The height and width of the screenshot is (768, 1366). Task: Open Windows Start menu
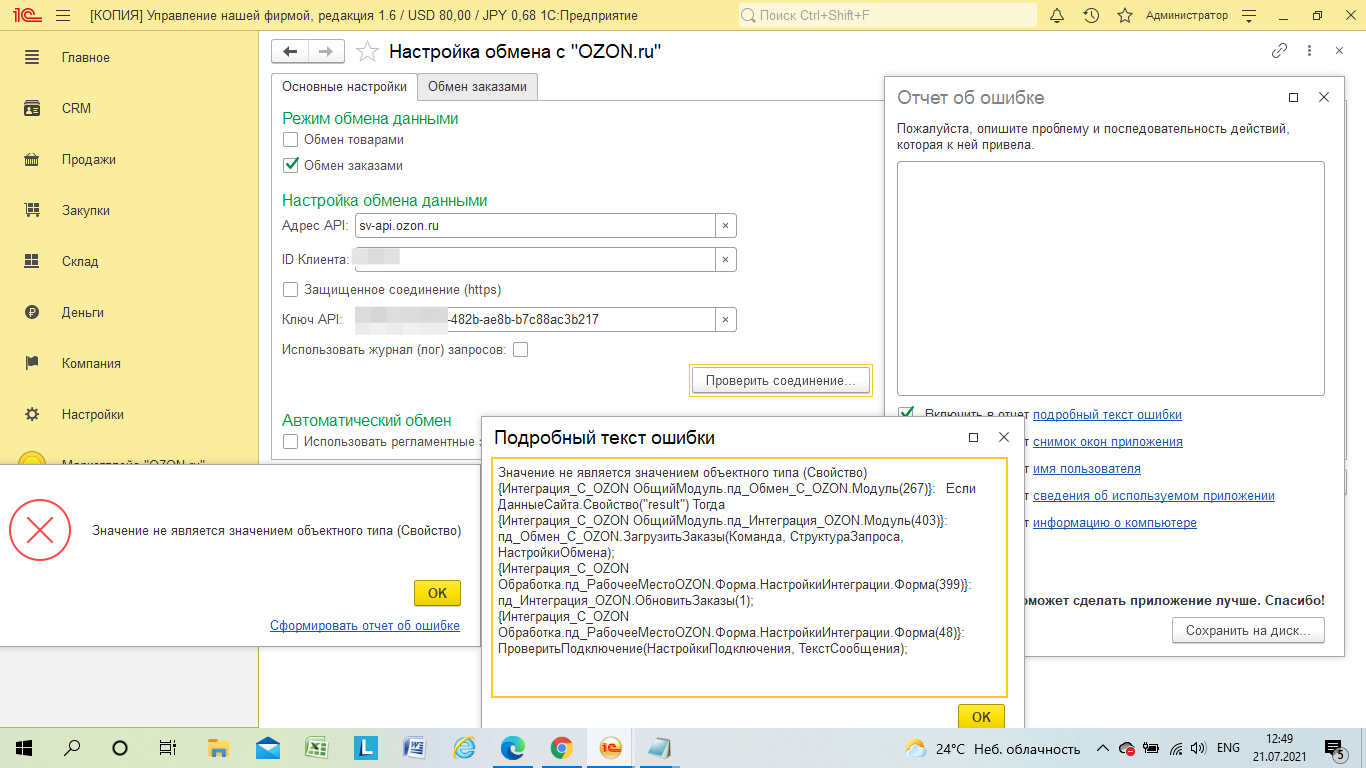(x=23, y=748)
